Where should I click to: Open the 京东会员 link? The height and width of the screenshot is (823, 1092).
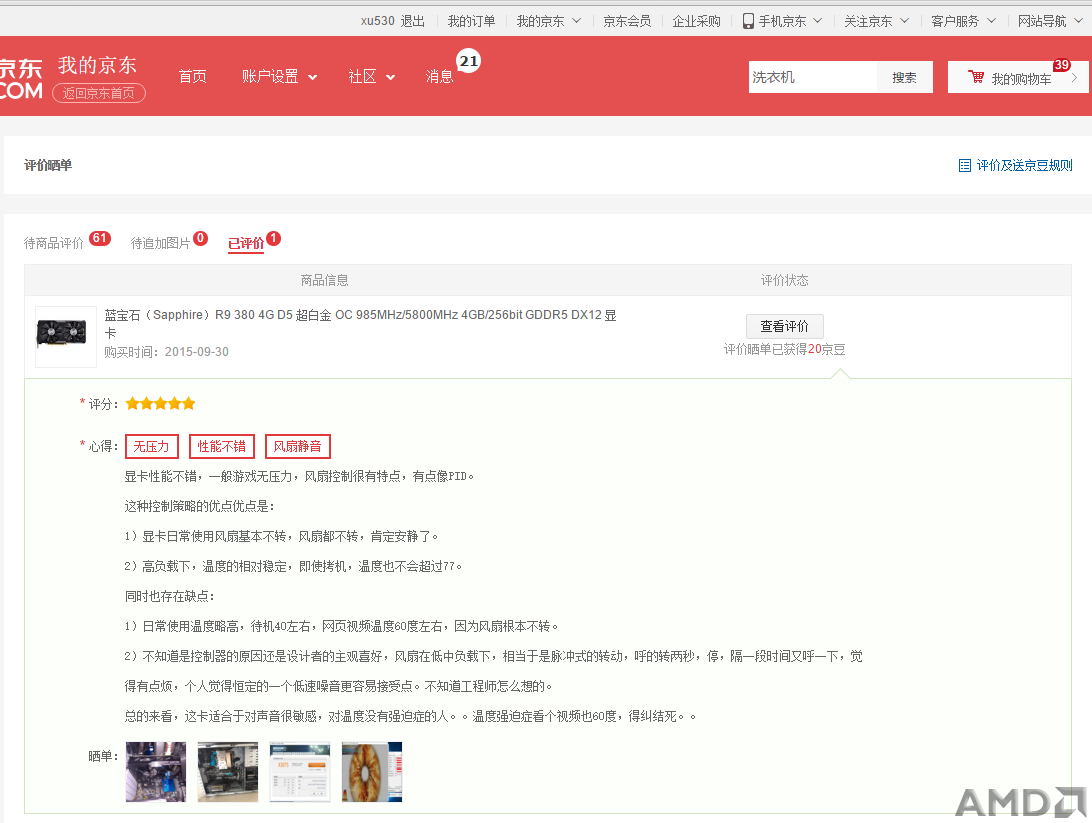pyautogui.click(x=627, y=21)
